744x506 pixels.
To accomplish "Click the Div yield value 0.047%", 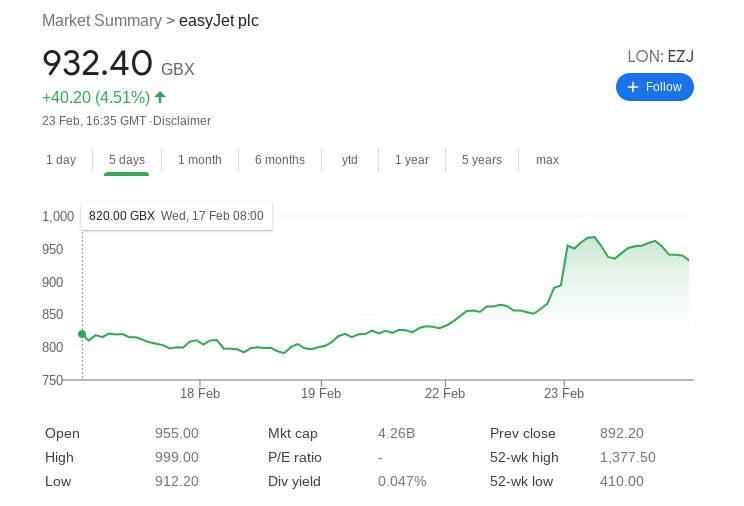I will point(402,481).
